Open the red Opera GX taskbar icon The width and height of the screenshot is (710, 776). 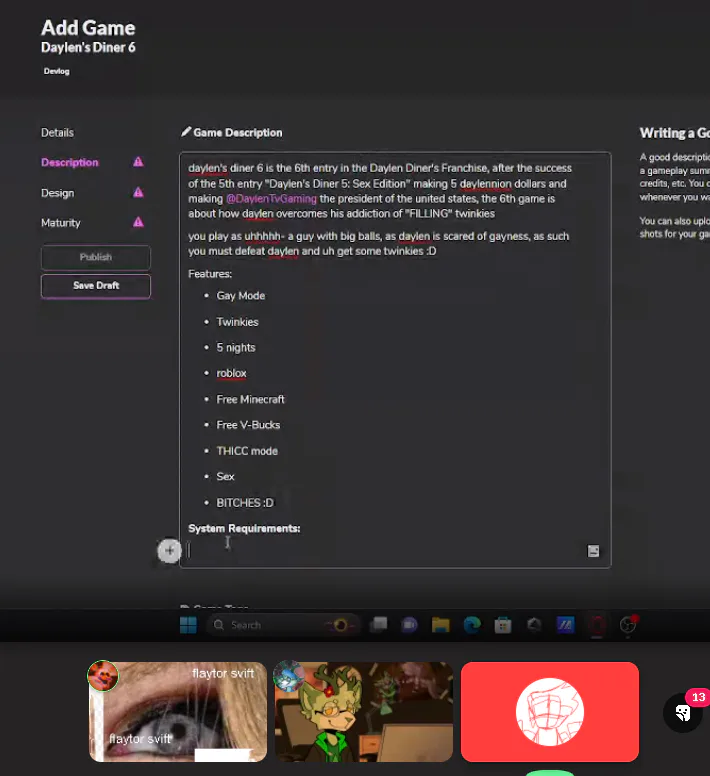click(597, 625)
